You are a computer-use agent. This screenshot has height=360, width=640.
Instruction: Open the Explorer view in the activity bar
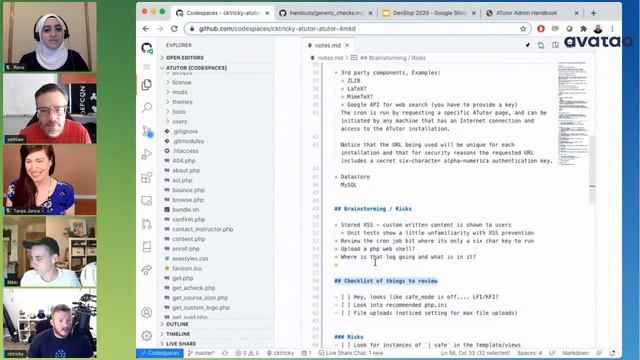tap(147, 84)
